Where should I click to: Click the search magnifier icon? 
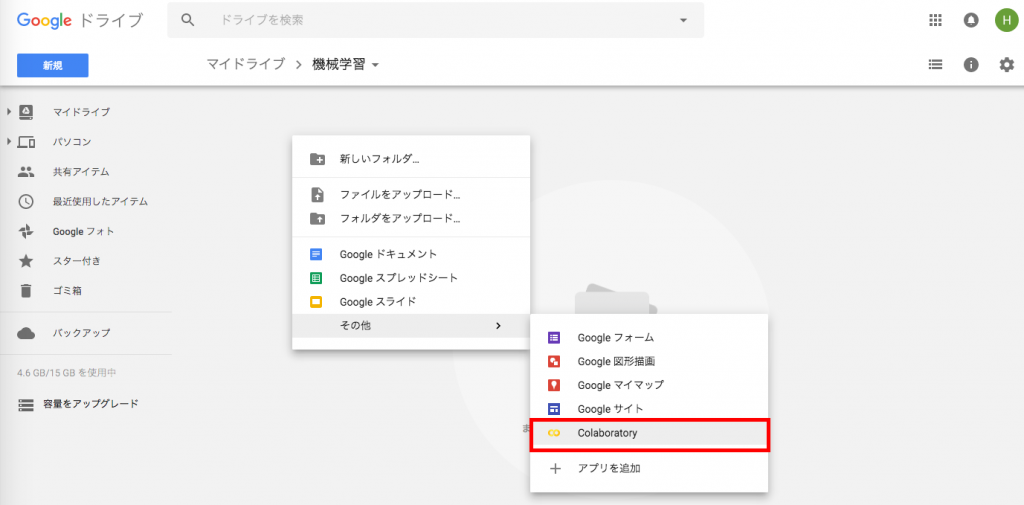(x=188, y=20)
